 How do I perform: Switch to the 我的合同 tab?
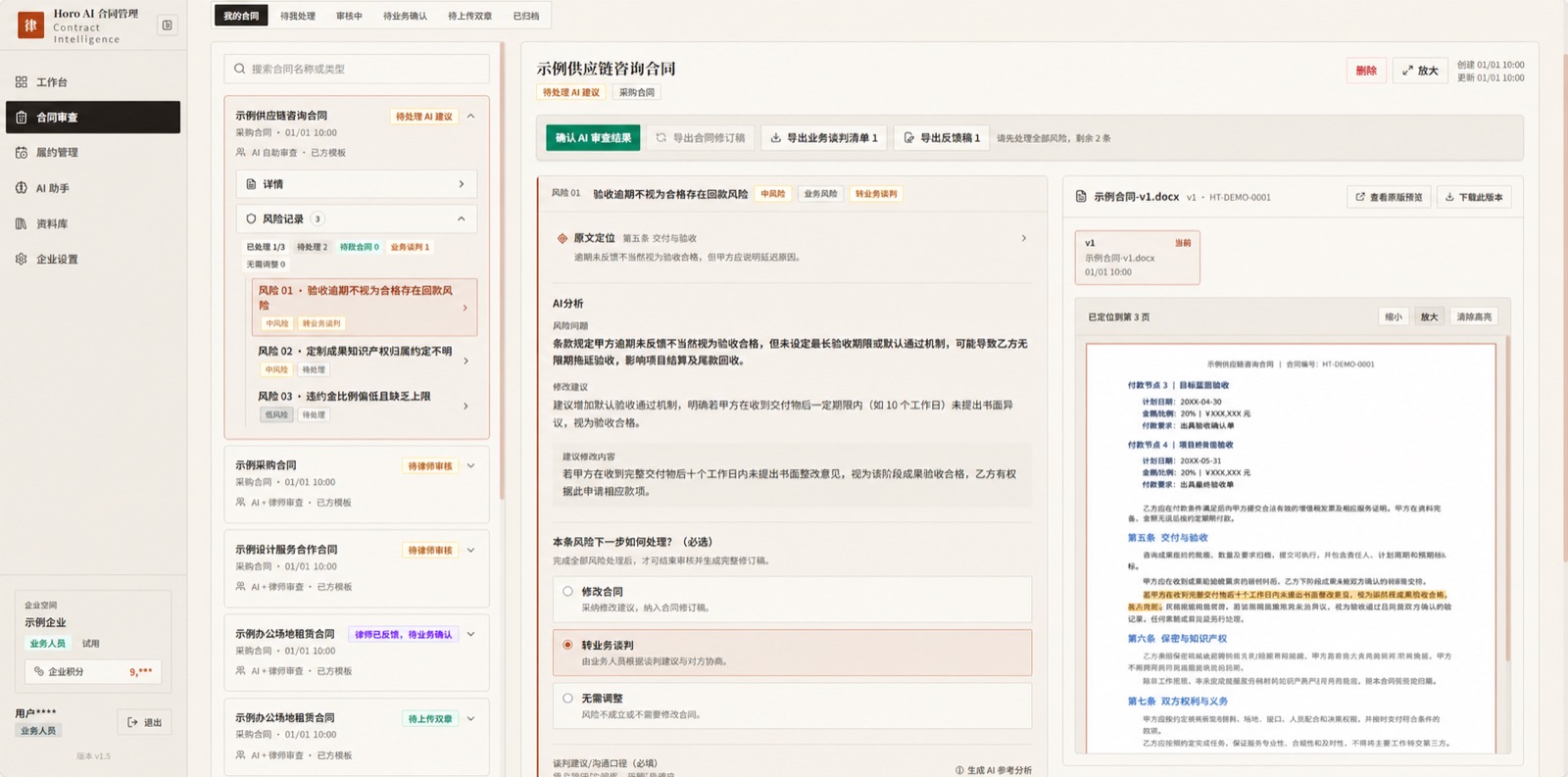(241, 16)
